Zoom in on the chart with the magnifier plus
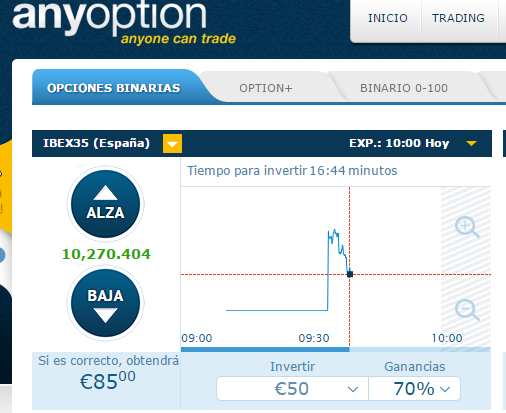 467,227
